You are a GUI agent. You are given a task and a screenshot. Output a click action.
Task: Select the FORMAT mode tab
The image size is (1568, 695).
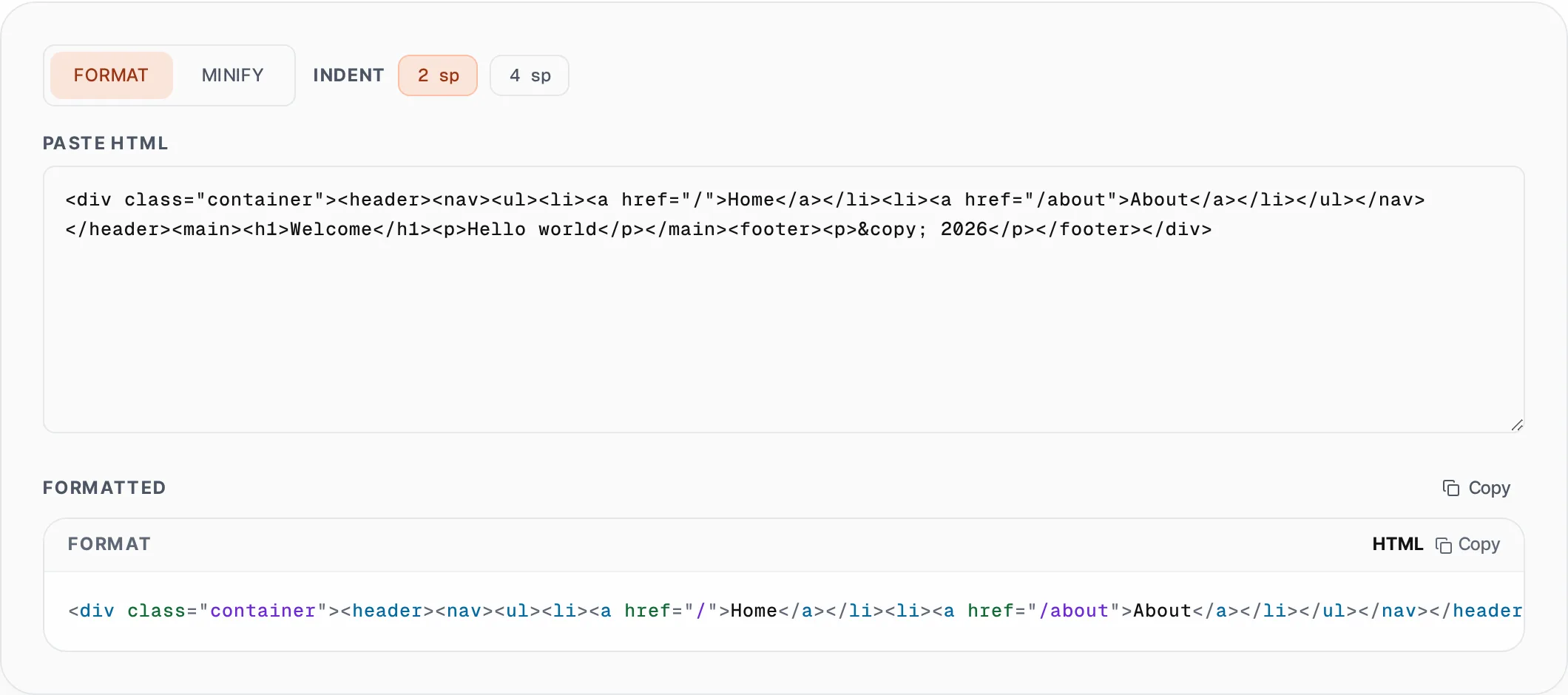coord(111,75)
